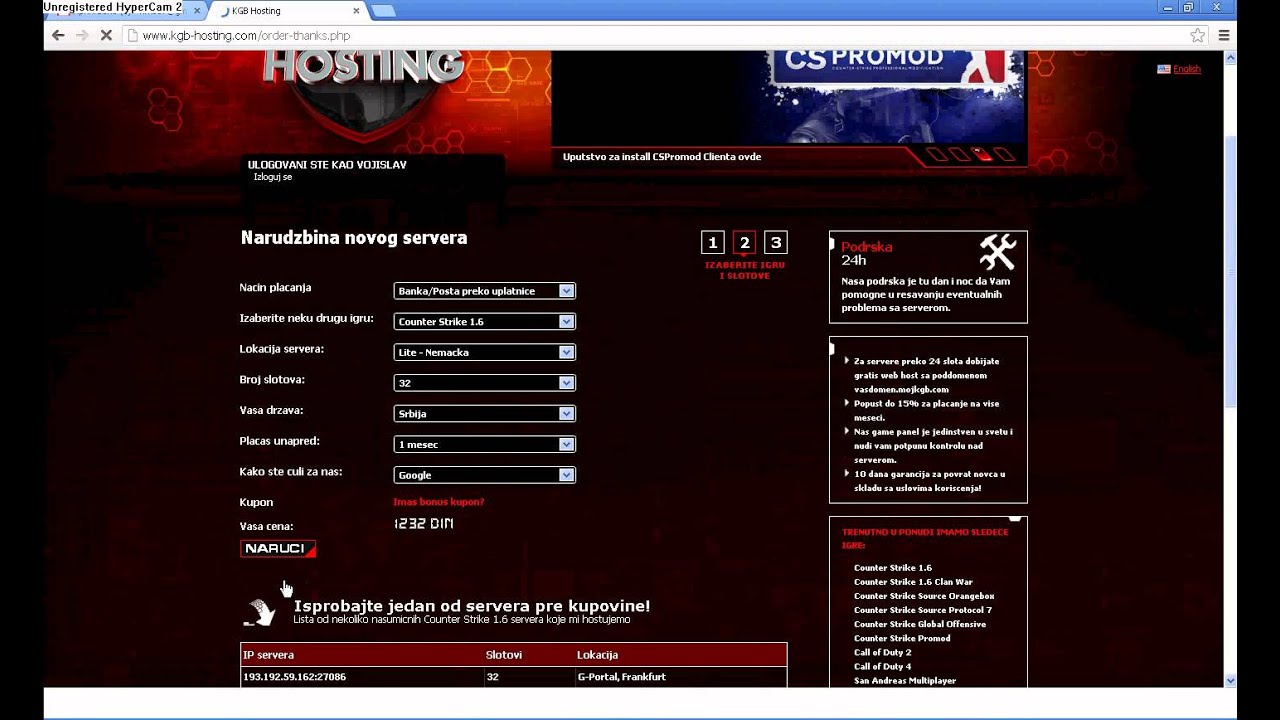Click Call of Duty 4 entry
Viewport: 1280px width, 720px height.
point(882,666)
